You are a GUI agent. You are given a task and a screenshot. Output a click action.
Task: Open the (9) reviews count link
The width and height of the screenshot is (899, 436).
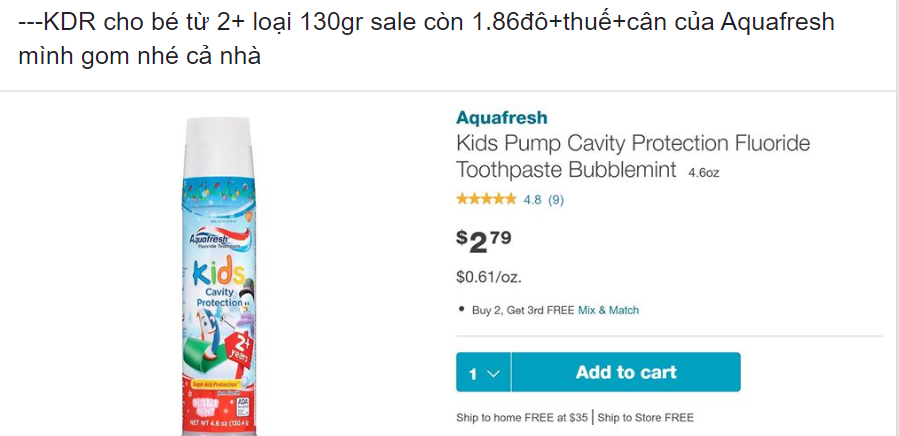pos(556,199)
